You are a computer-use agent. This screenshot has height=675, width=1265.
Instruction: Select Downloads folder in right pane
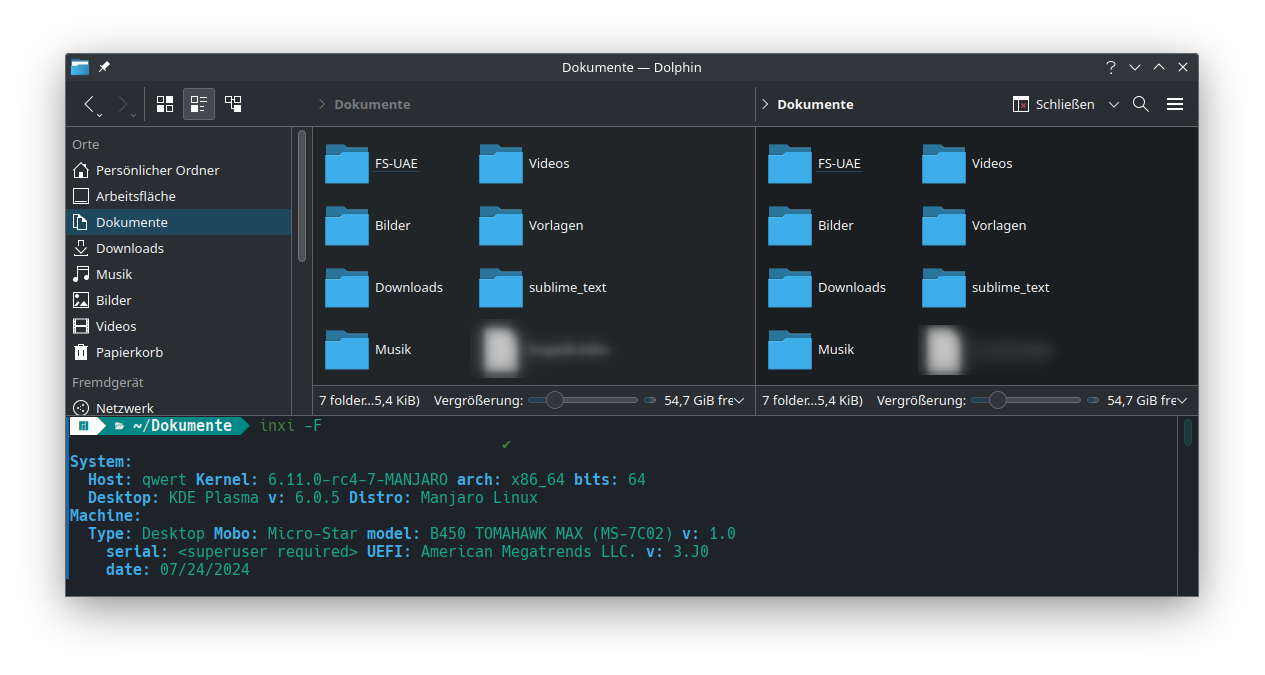tap(827, 288)
